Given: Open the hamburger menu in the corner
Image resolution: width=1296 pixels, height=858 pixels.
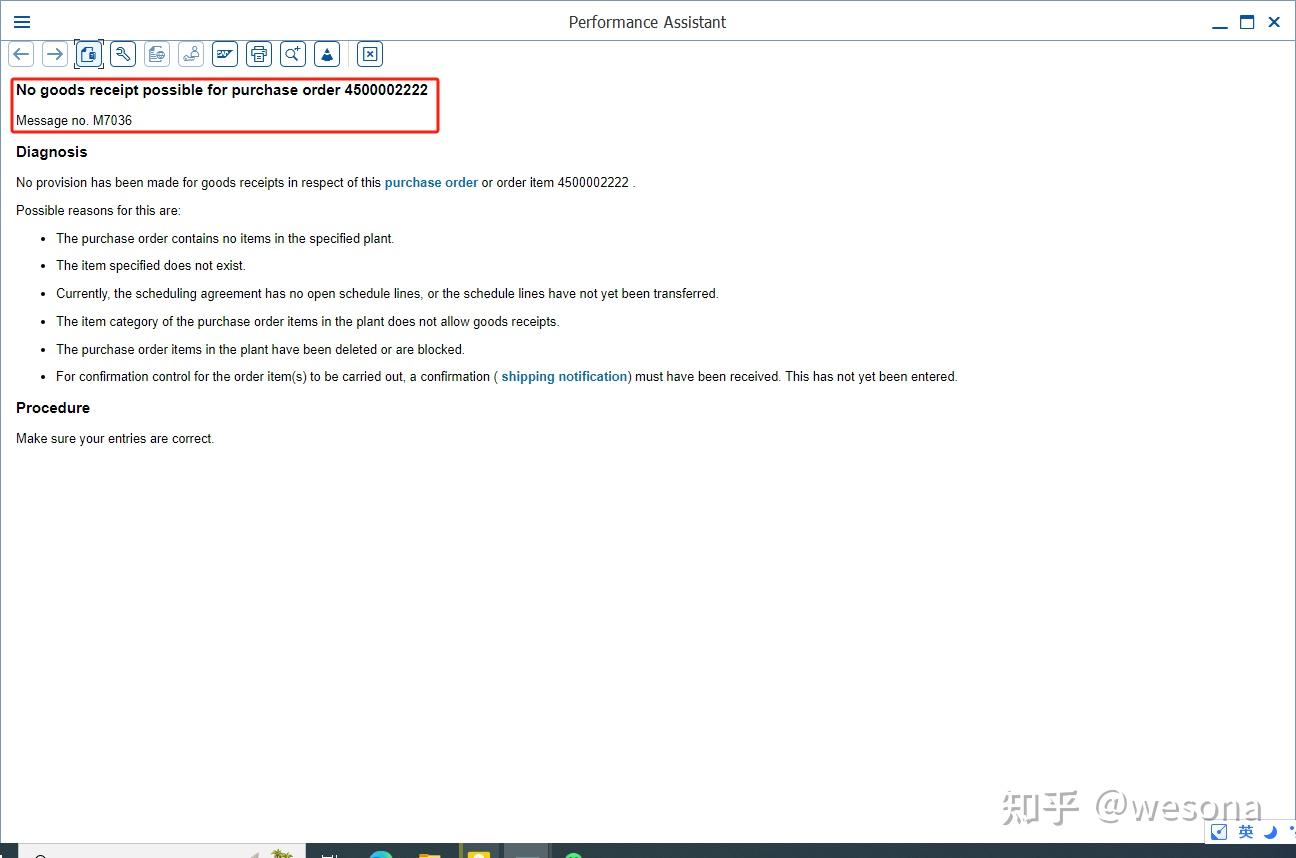Looking at the screenshot, I should pos(21,21).
